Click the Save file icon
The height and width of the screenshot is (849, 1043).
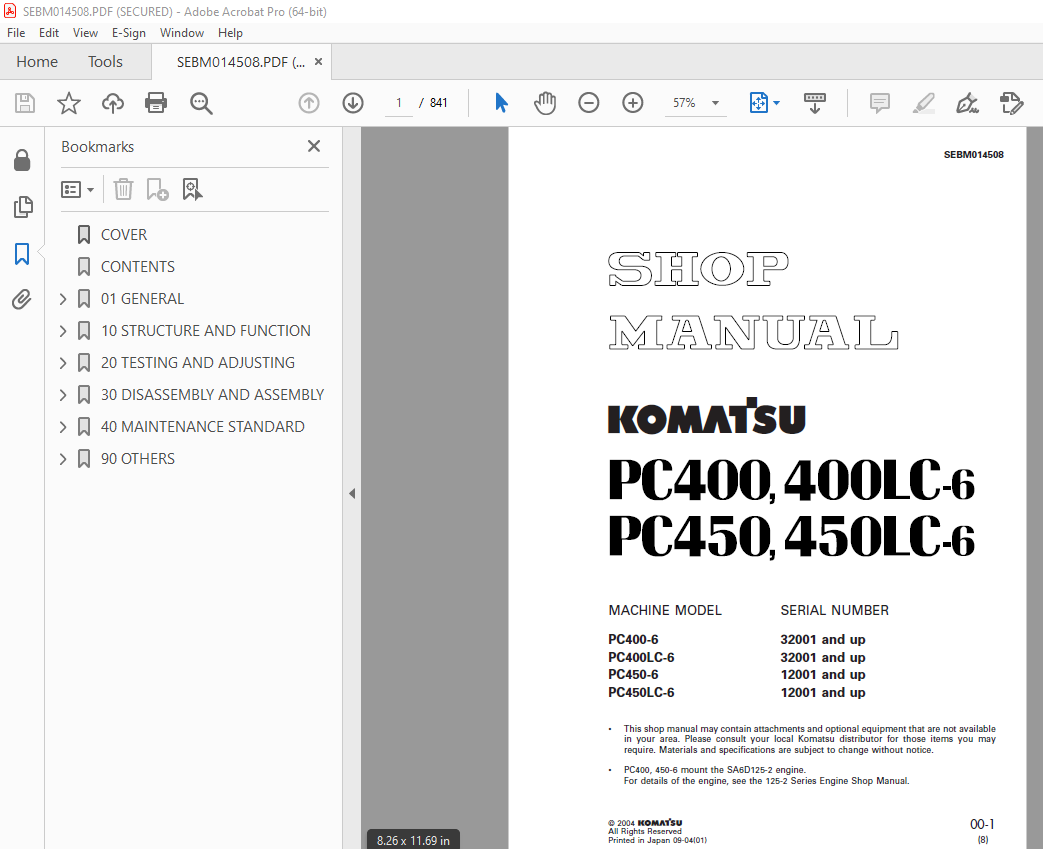[25, 103]
